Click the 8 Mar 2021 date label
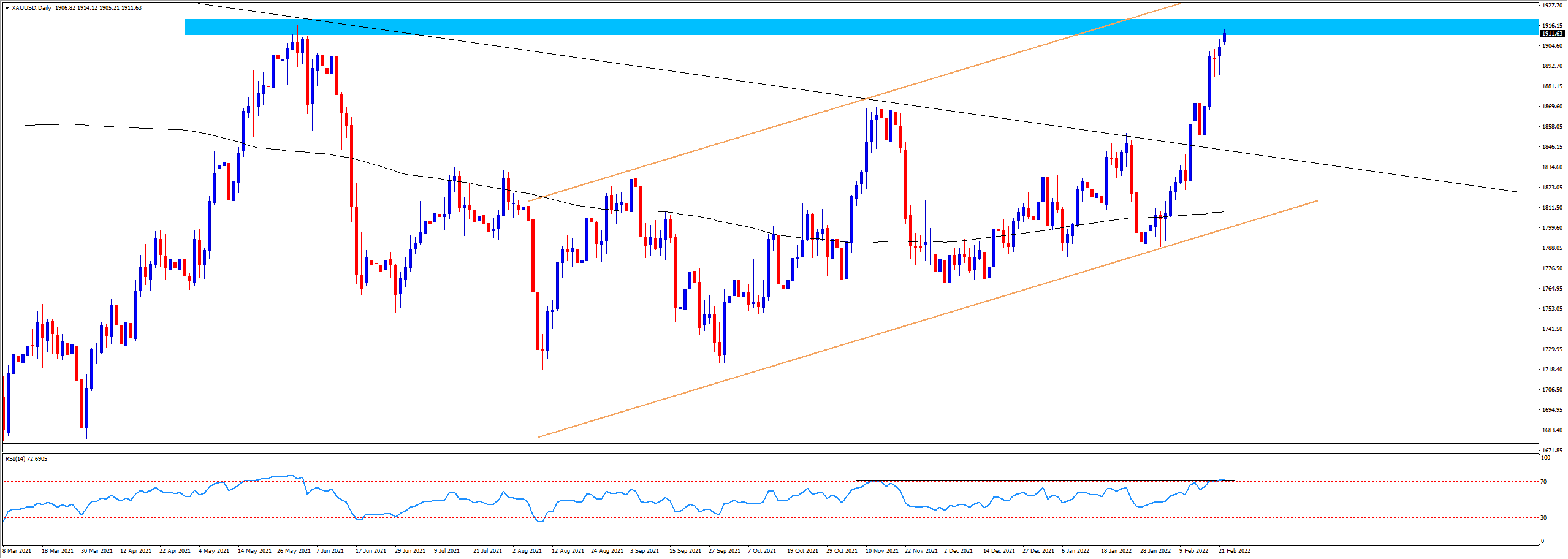The image size is (1568, 559). [17, 551]
